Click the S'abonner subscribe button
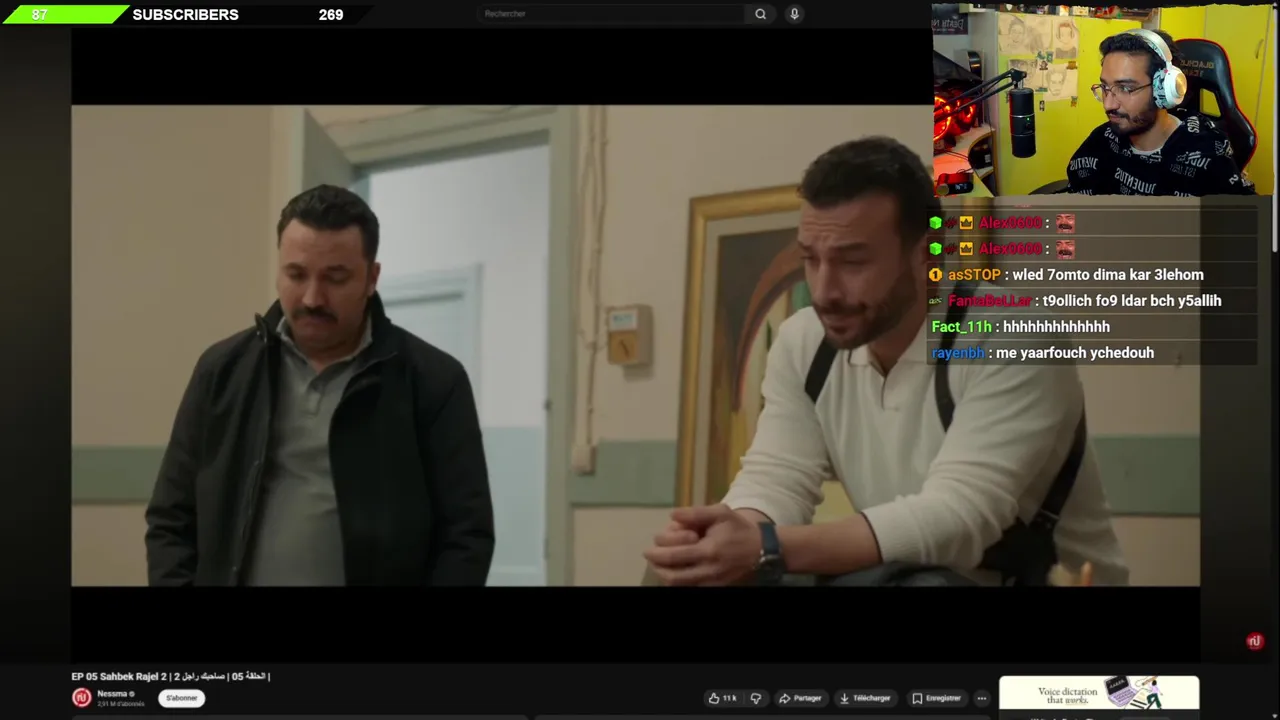 [181, 698]
